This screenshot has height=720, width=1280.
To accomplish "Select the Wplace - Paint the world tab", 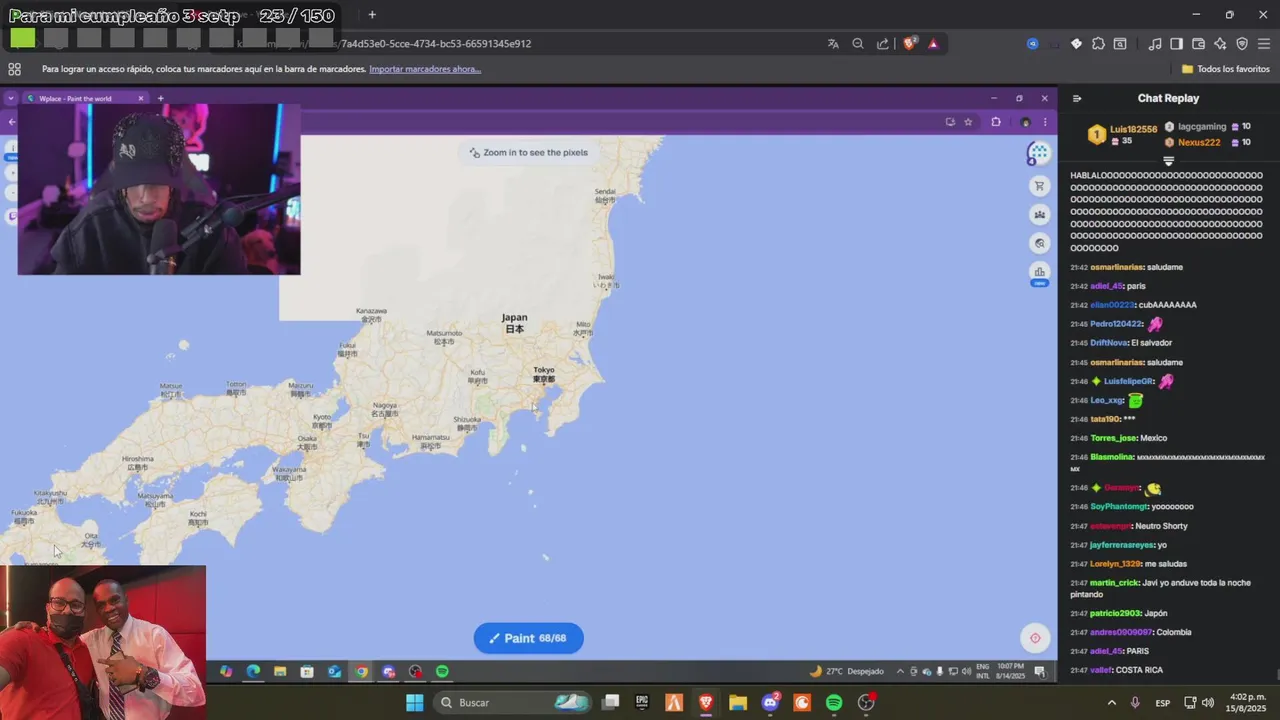I will click(x=82, y=98).
